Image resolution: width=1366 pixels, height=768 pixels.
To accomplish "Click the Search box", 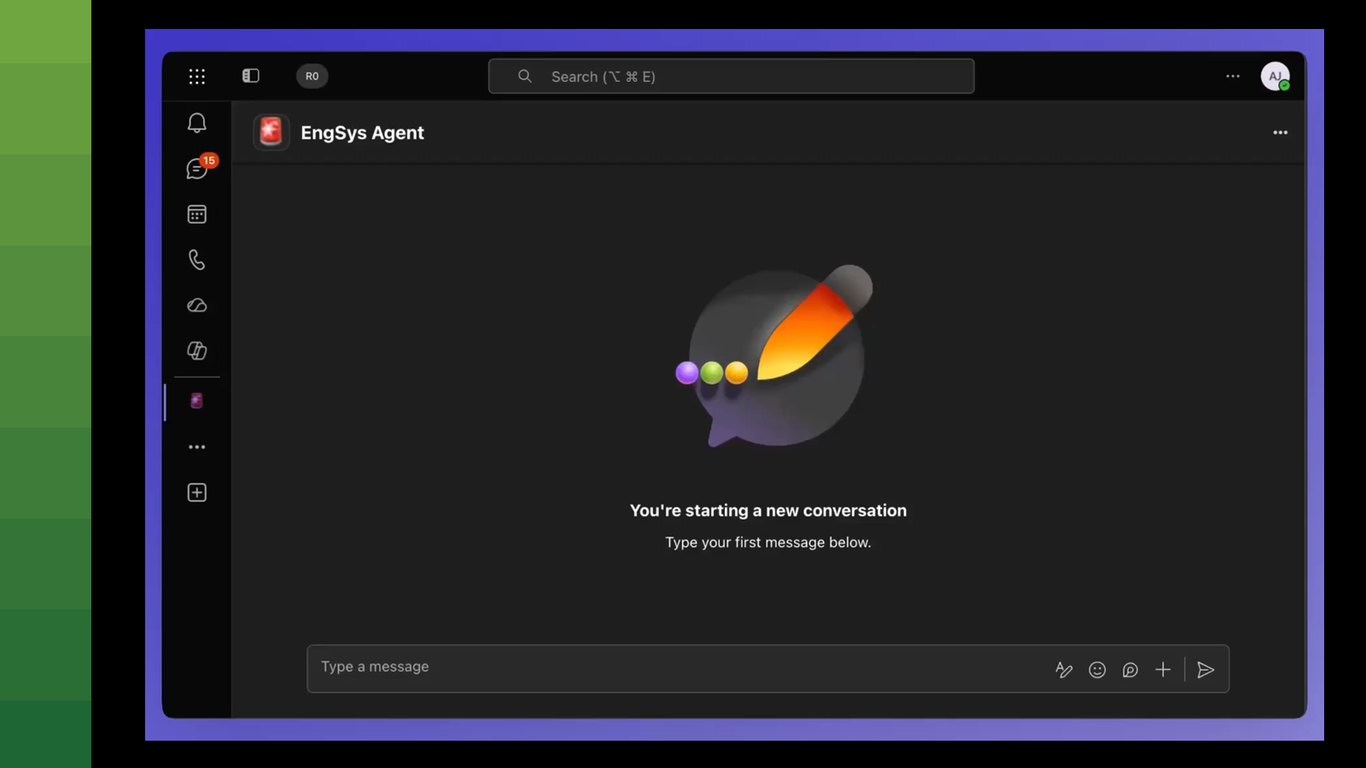I will point(731,76).
